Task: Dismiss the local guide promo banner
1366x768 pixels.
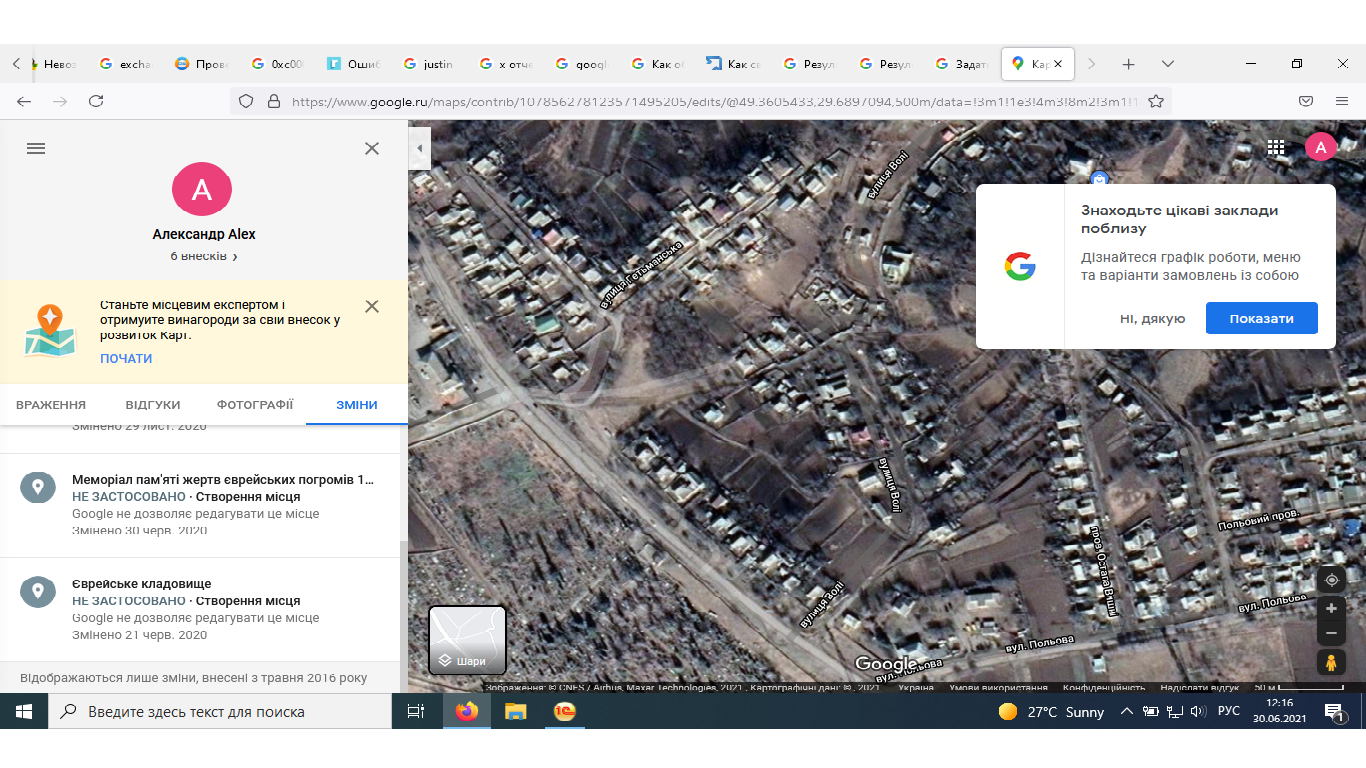Action: coord(372,306)
